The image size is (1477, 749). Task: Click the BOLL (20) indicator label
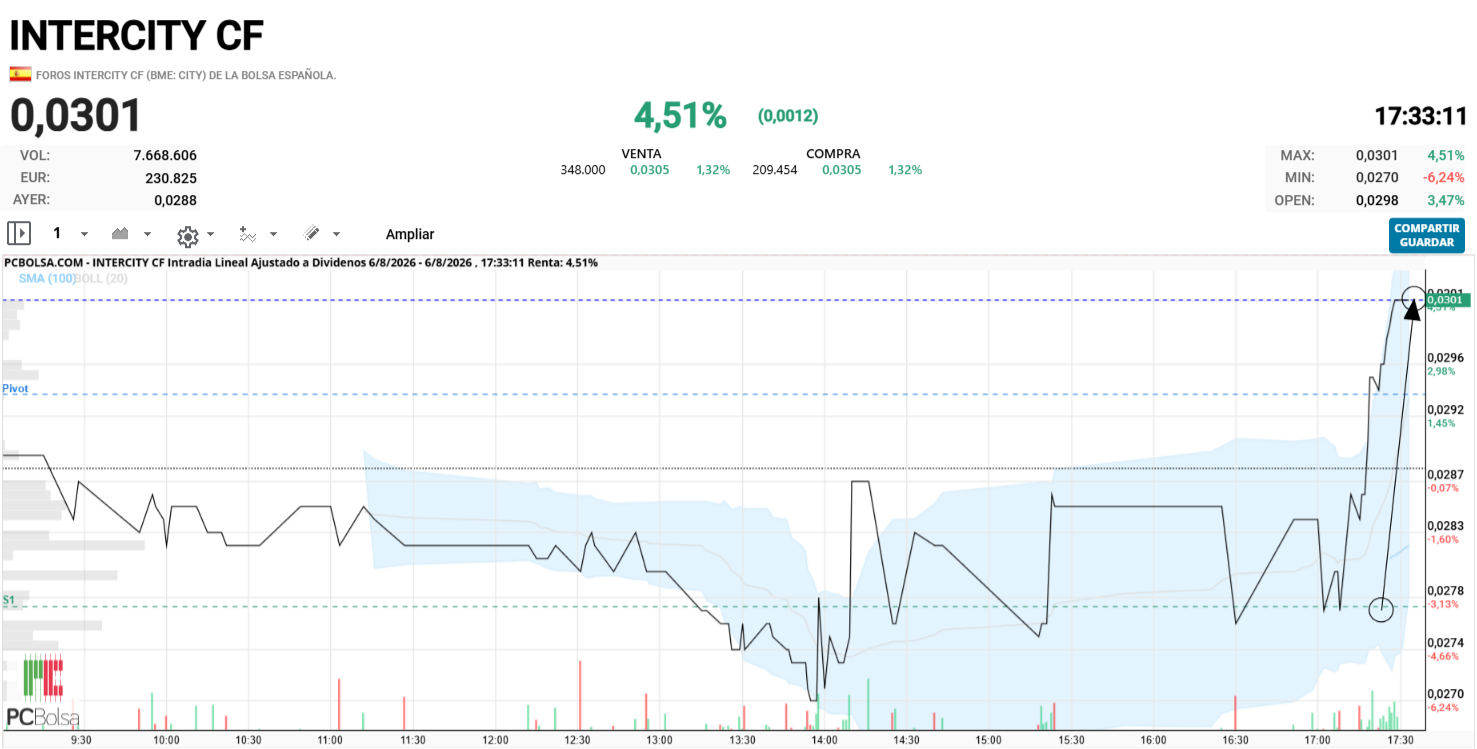tap(102, 278)
